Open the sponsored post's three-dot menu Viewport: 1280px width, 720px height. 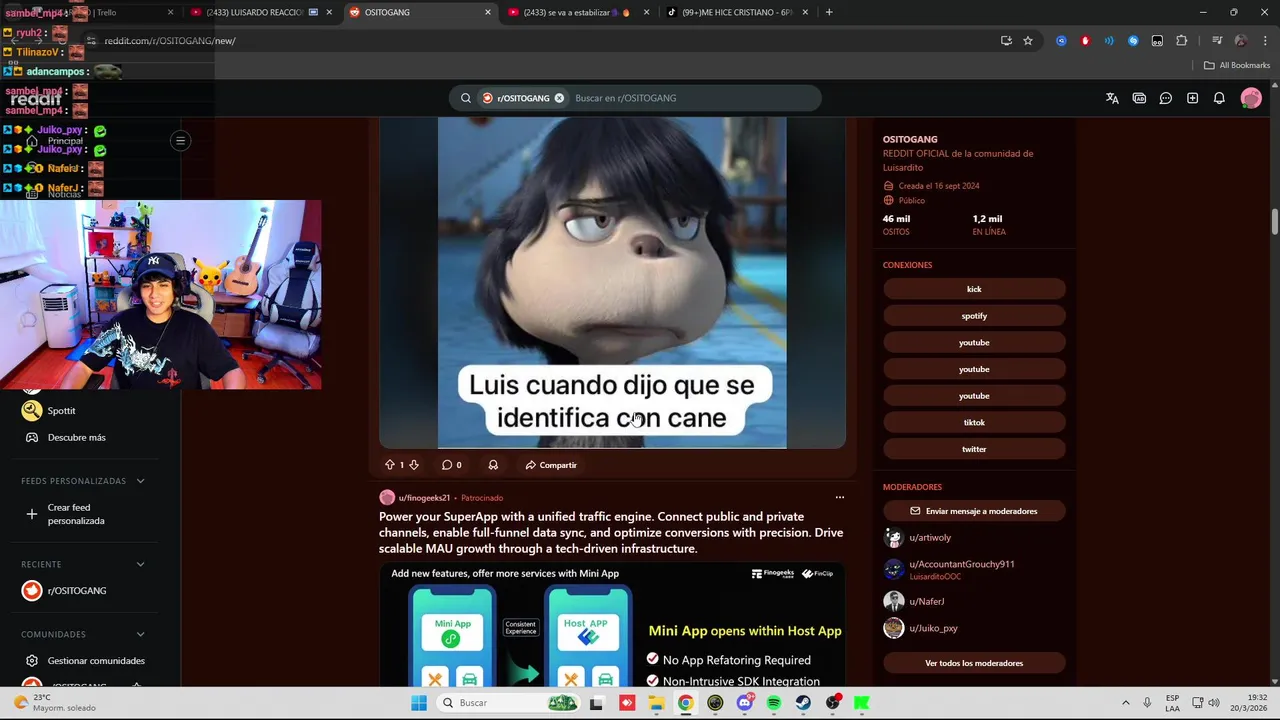point(840,497)
